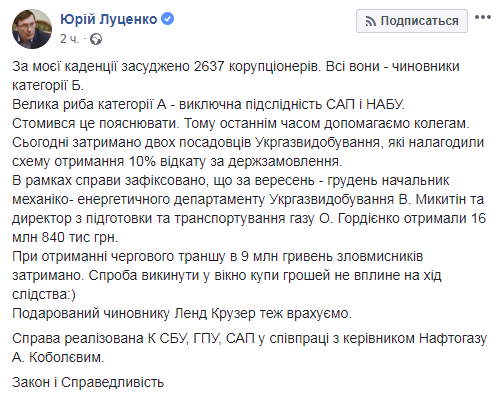498x399 pixels.
Task: Click the 'В рамках справи зафіксовано' line
Action: tap(231, 180)
